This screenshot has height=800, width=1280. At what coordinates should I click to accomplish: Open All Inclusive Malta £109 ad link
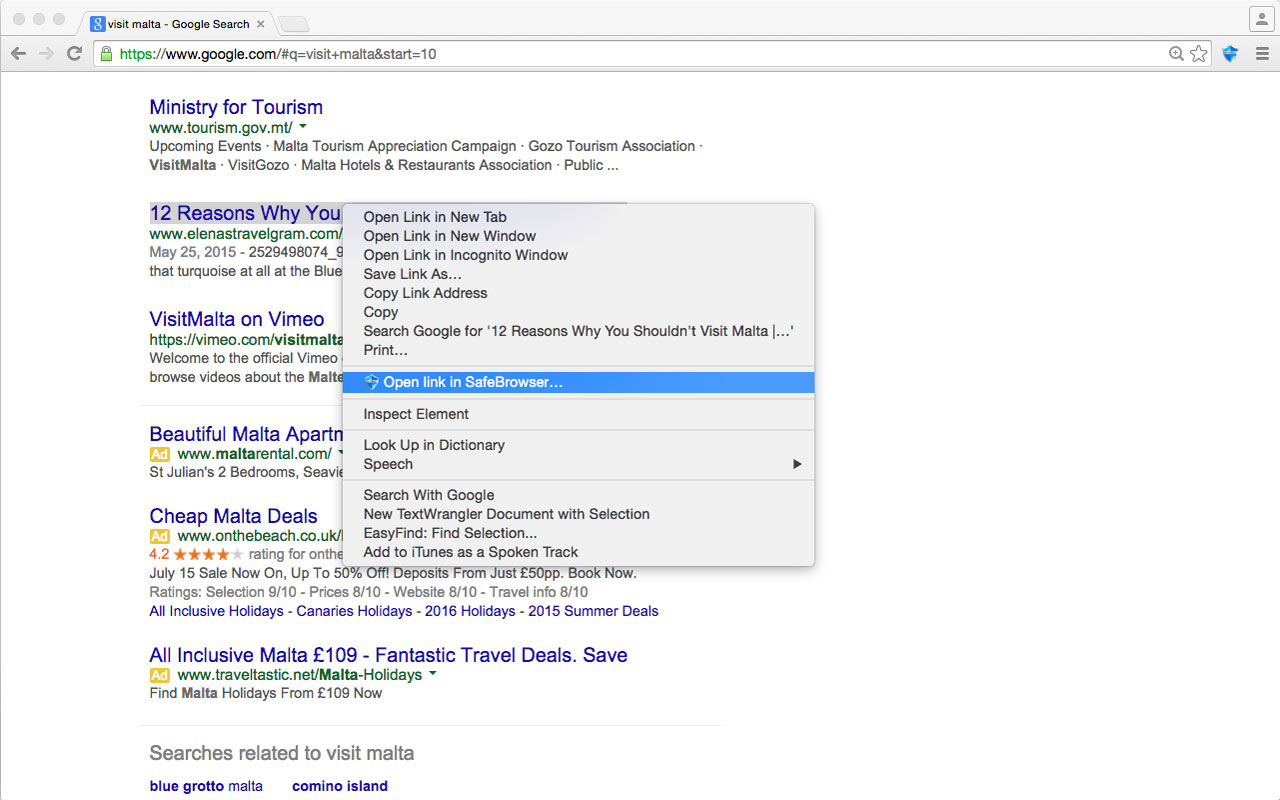[x=388, y=655]
